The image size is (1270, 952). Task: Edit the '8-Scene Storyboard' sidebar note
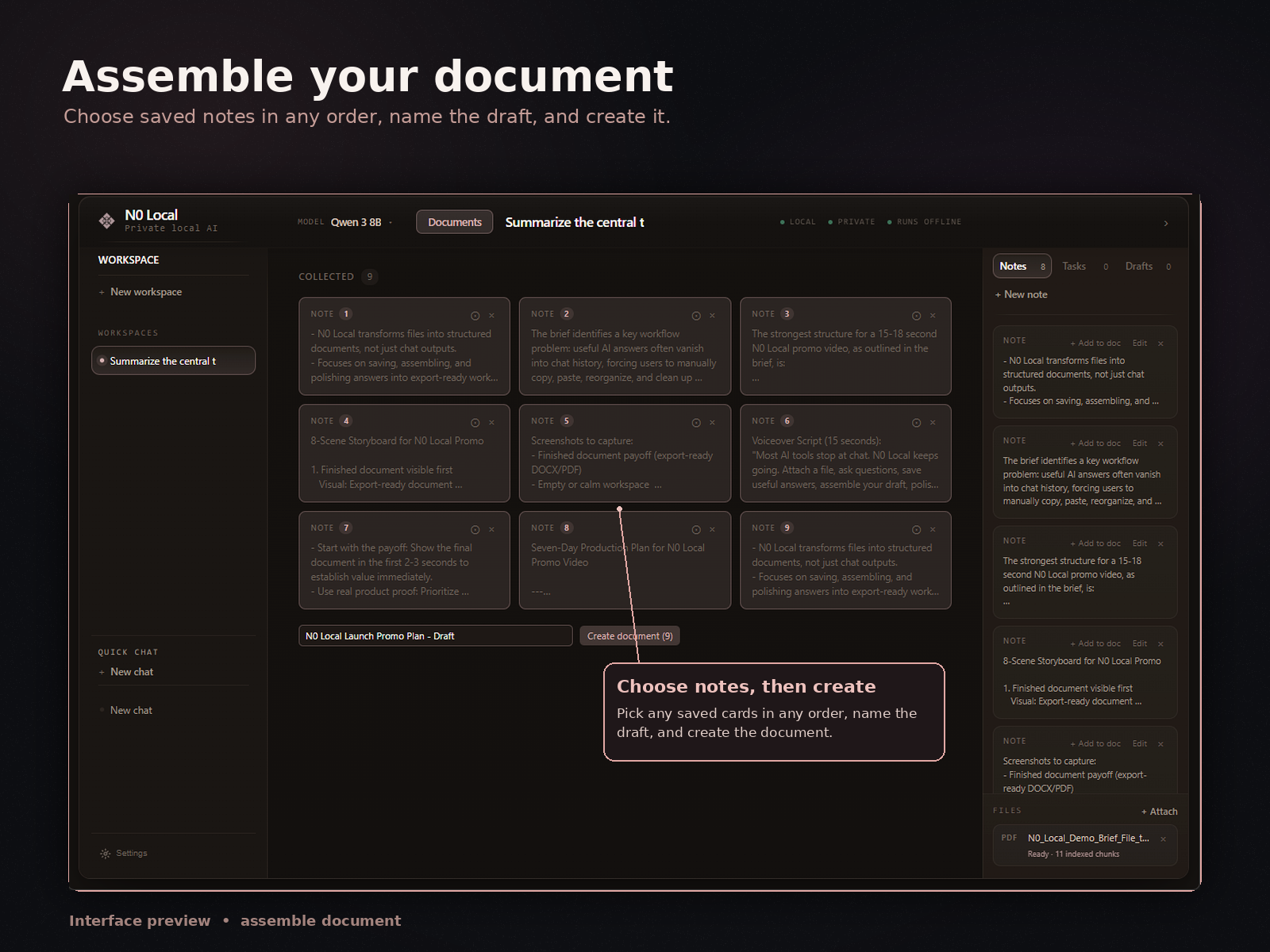pos(1140,643)
